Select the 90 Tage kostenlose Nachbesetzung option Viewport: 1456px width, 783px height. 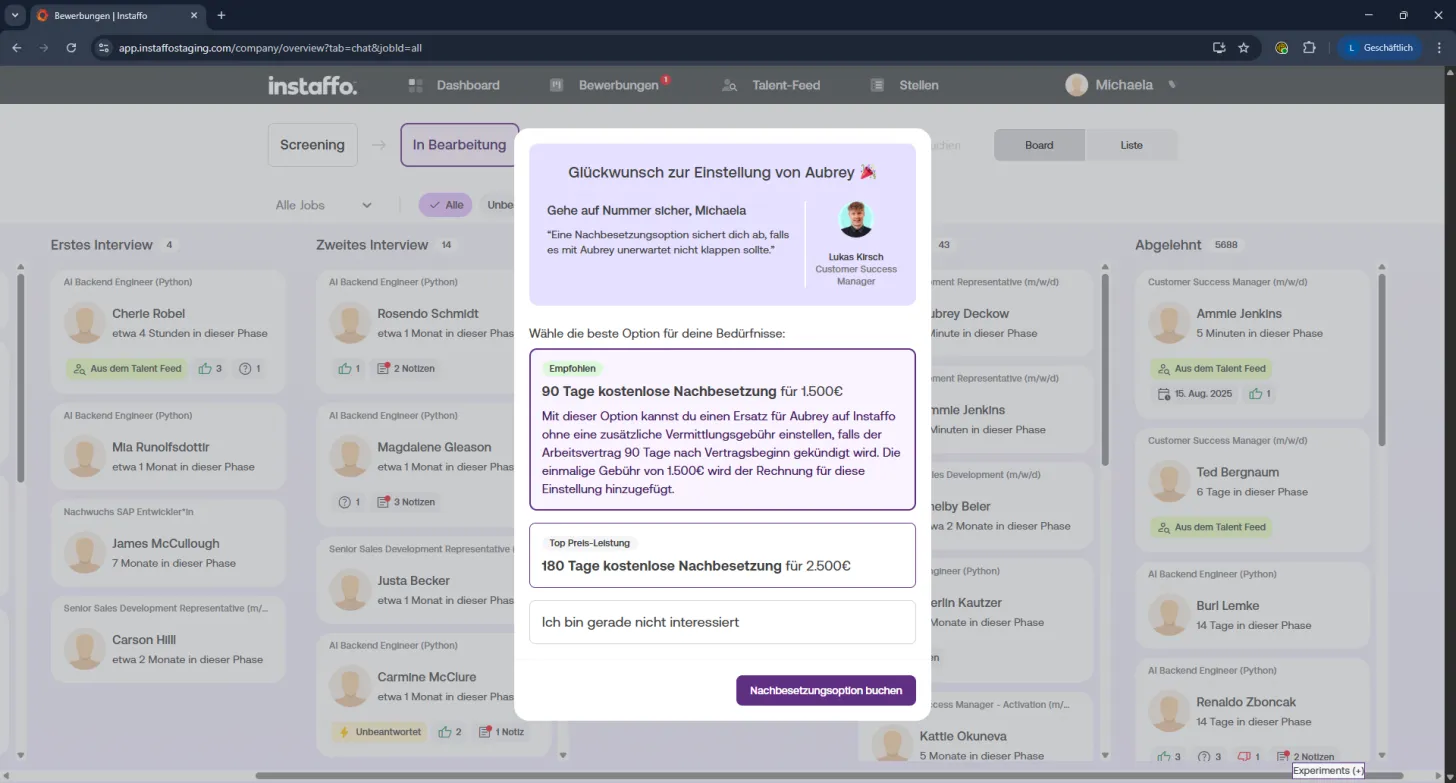[x=722, y=430]
